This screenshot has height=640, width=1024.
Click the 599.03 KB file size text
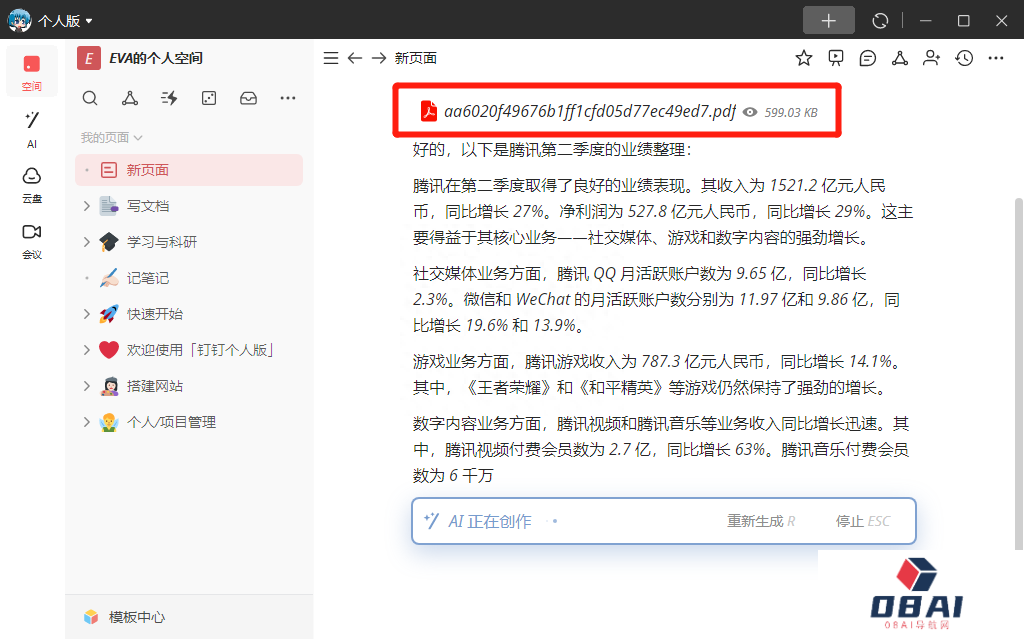pos(791,112)
